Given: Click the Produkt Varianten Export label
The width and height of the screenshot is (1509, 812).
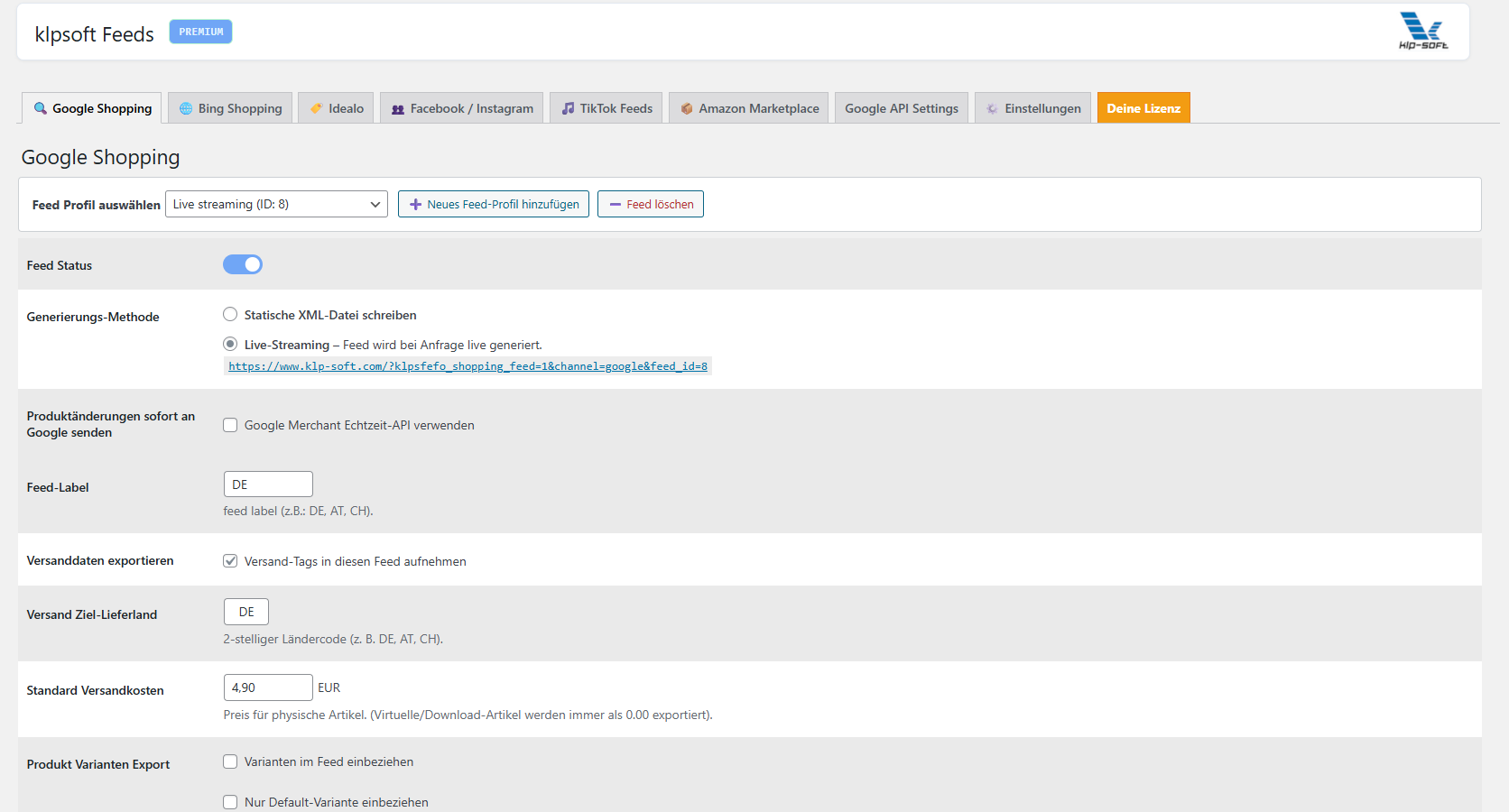Looking at the screenshot, I should pos(98,764).
